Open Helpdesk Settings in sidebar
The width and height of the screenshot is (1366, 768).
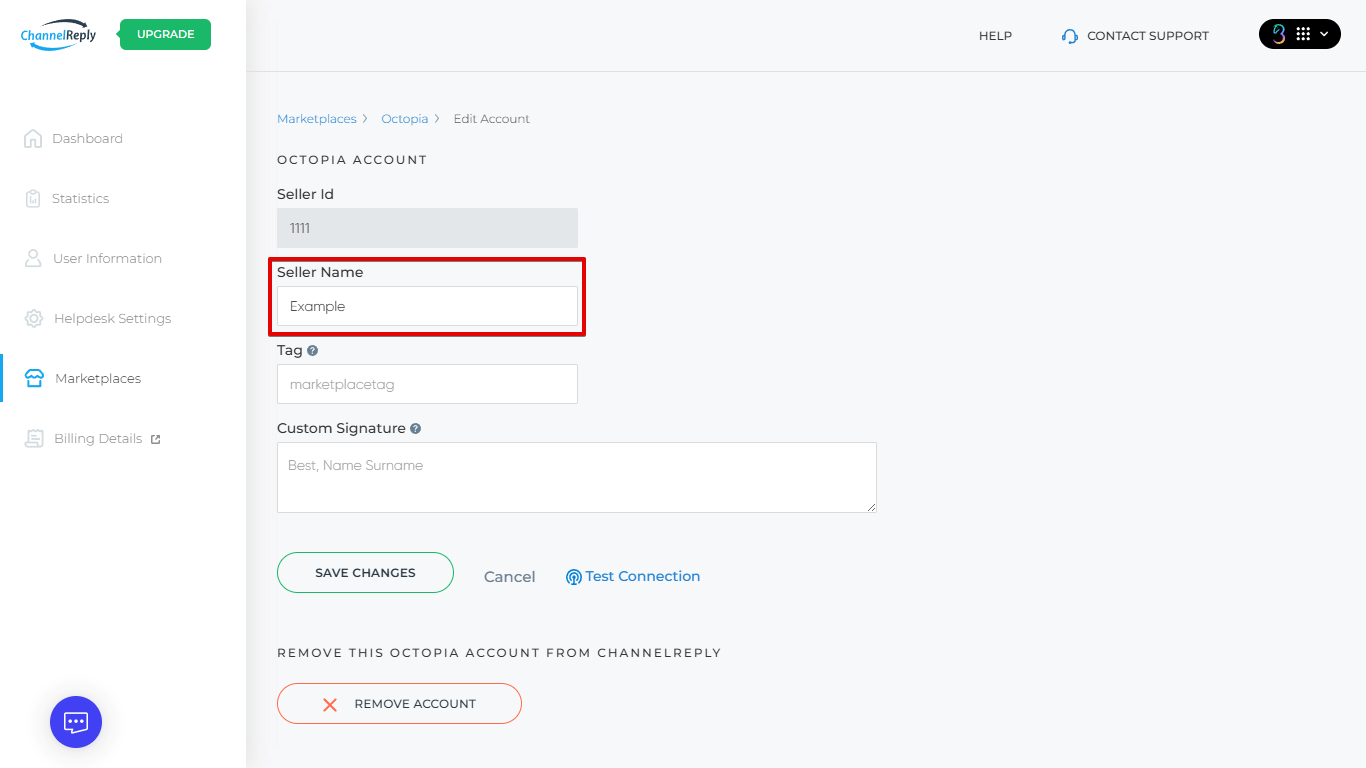112,318
